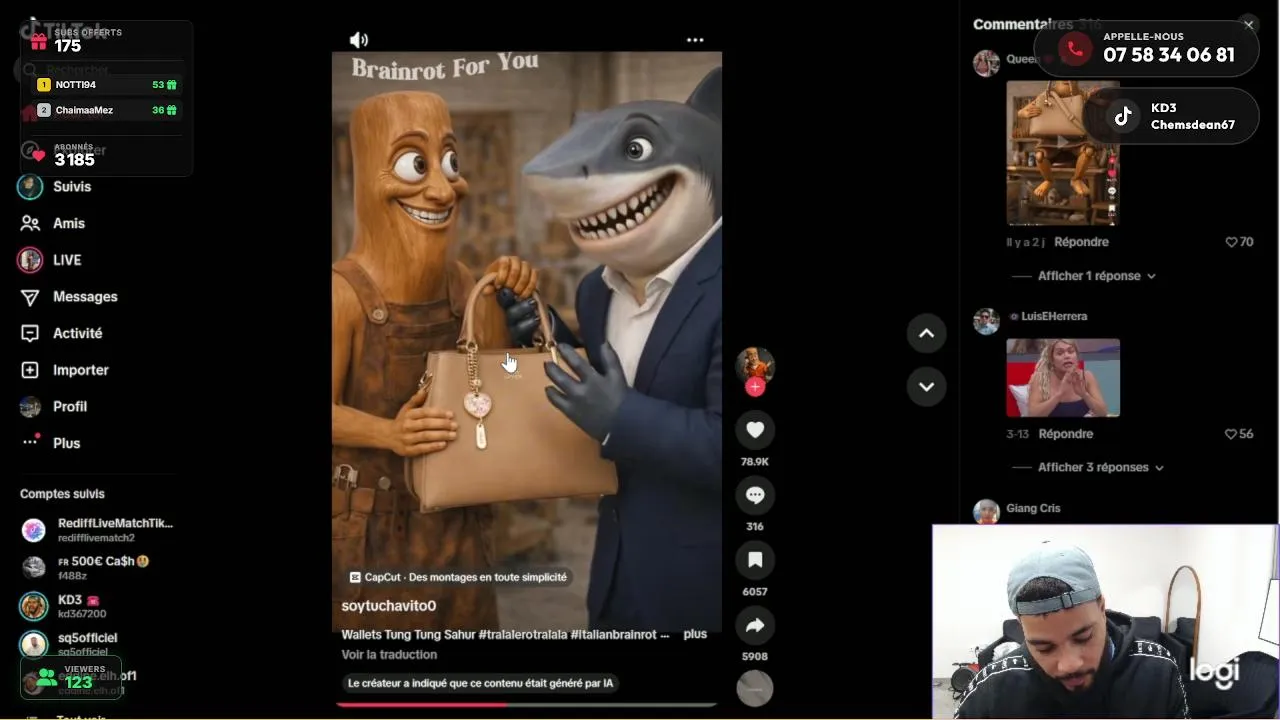Click the Activité chat icon
The width and height of the screenshot is (1280, 720).
(30, 333)
